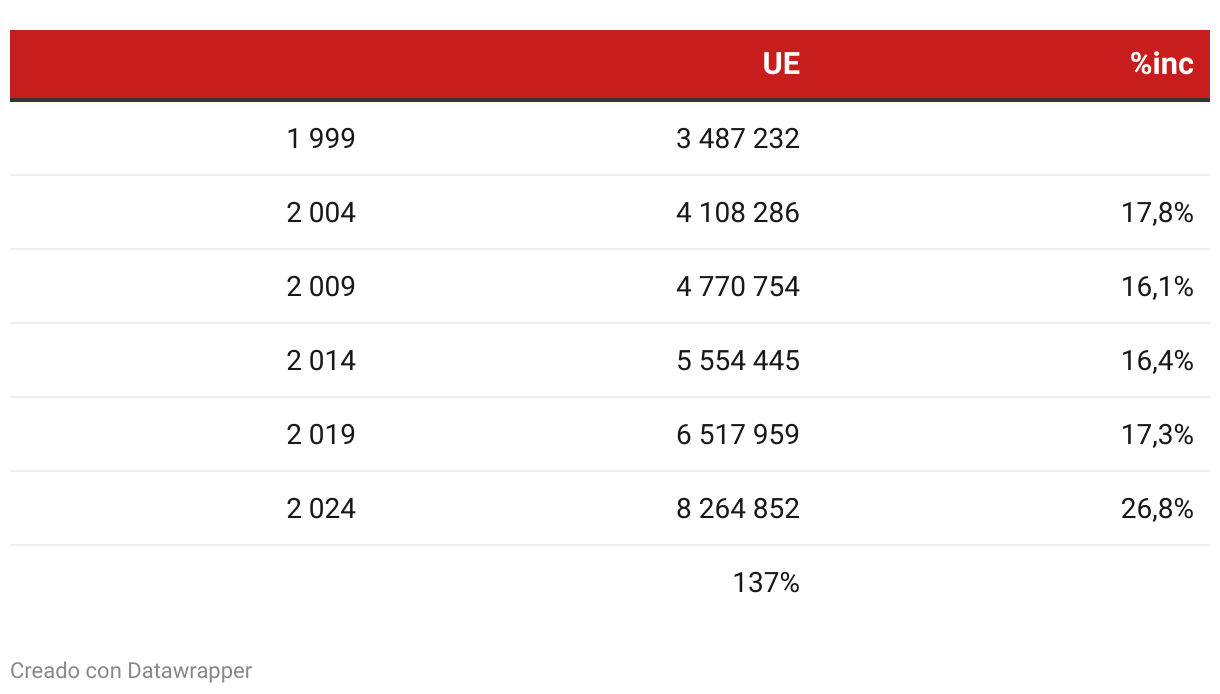The image size is (1220, 694).
Task: Click the 17,3% increase cell
Action: [1157, 435]
